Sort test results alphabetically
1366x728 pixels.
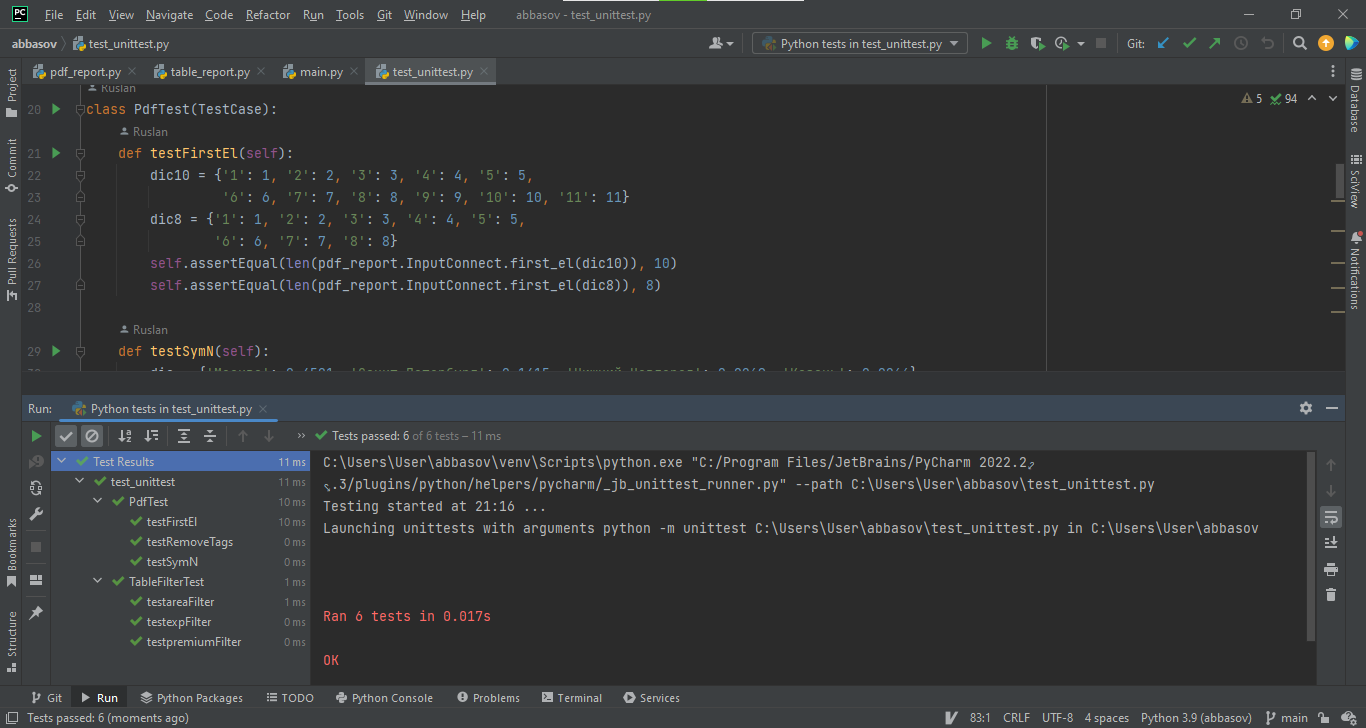tap(124, 436)
